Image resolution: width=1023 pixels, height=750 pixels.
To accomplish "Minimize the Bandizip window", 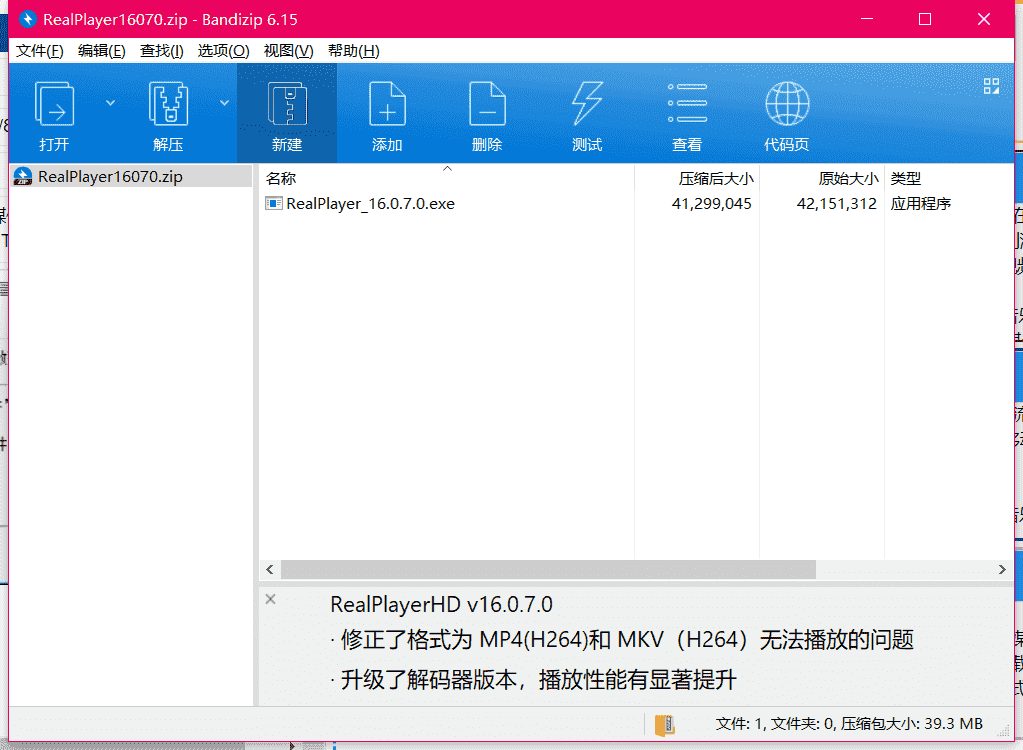I will (866, 19).
